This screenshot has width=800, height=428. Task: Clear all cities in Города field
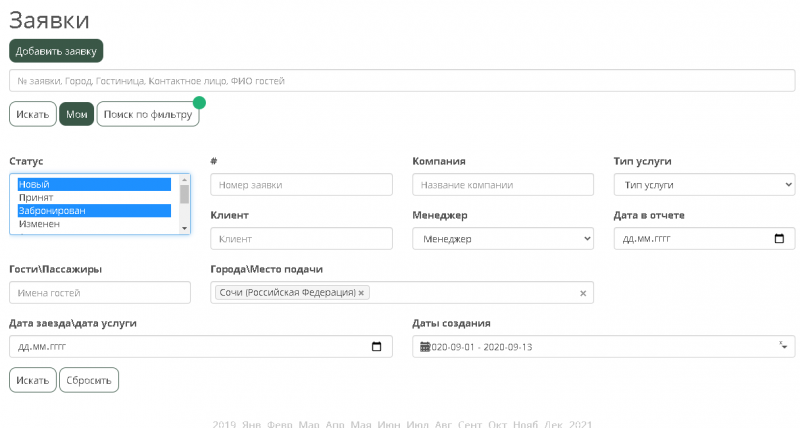(x=583, y=293)
